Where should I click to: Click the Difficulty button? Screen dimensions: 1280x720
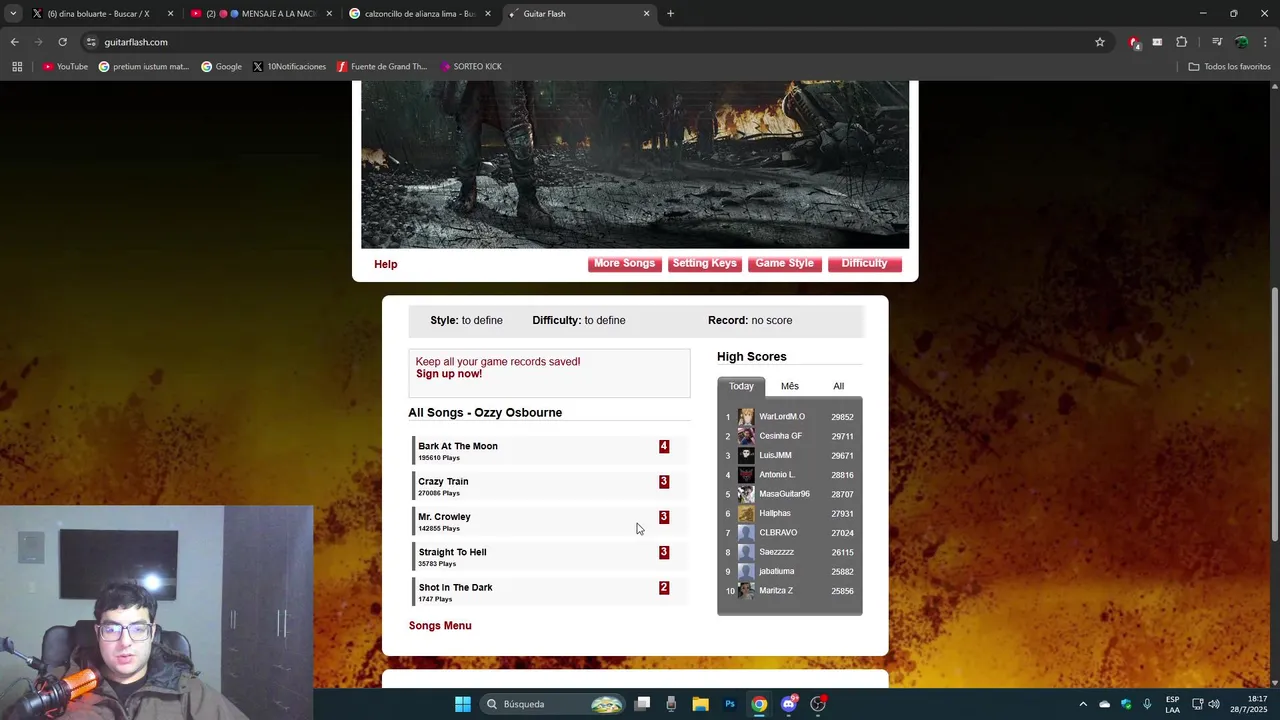[x=864, y=264]
